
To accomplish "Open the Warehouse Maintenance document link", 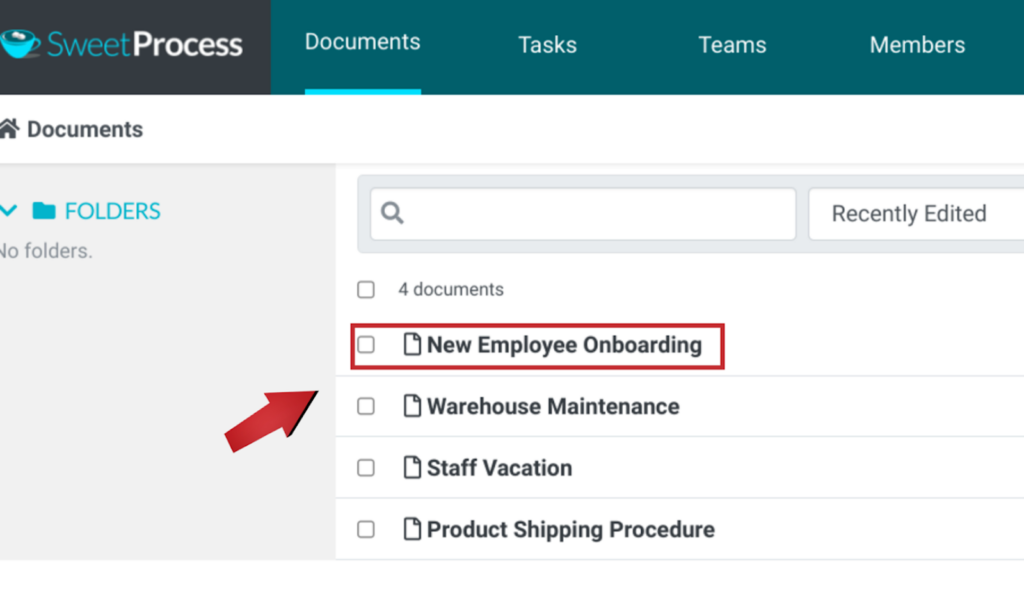I will (553, 406).
